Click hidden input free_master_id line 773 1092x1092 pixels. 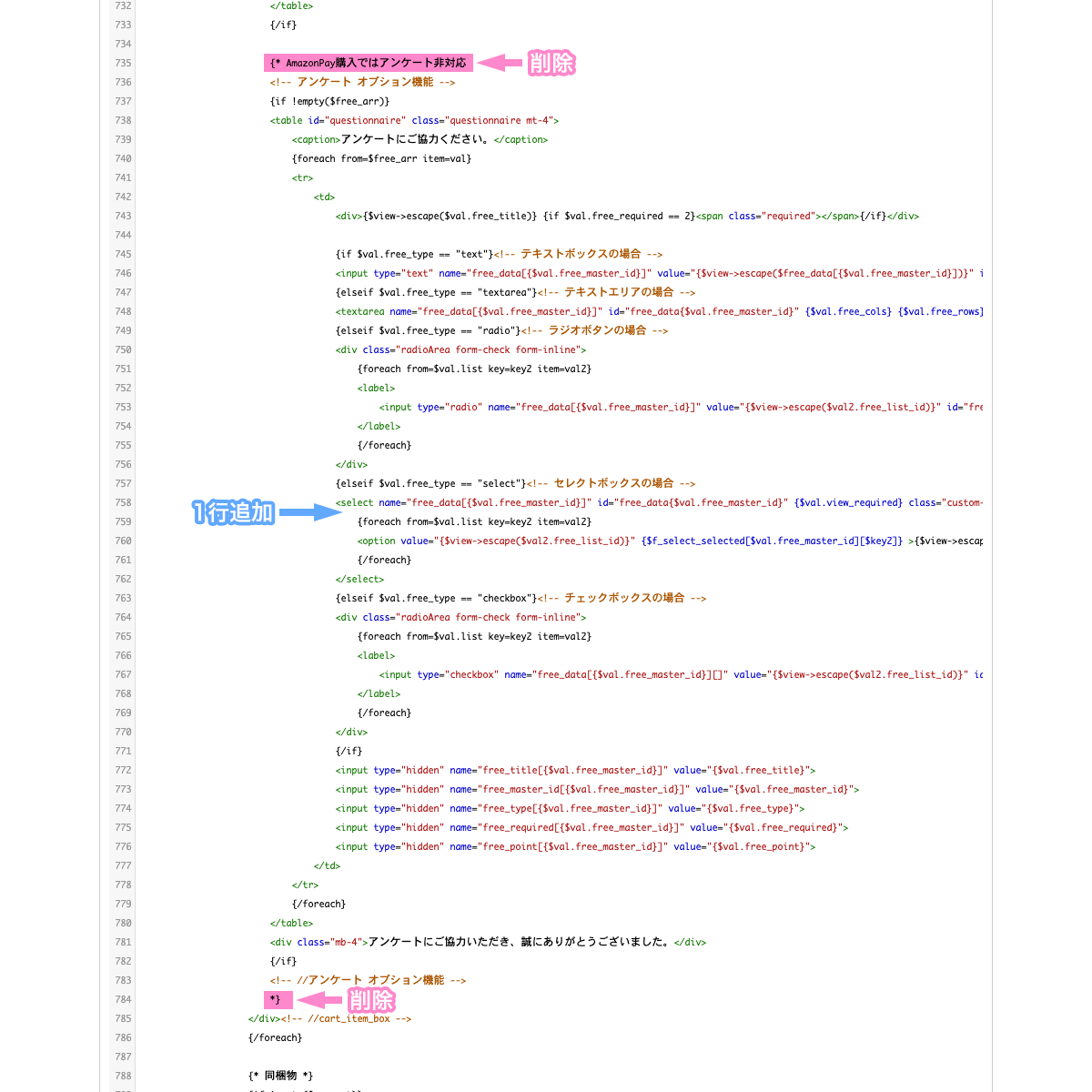(x=597, y=789)
